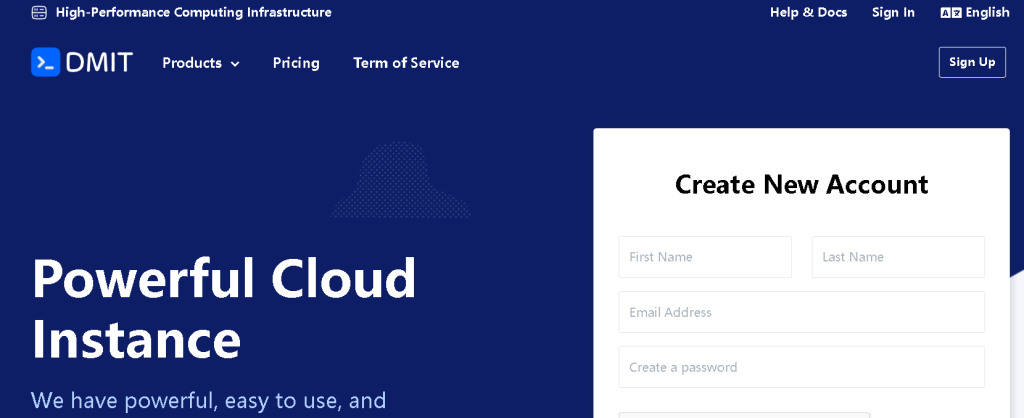The height and width of the screenshot is (418, 1024).
Task: Focus the Last Name field
Action: pyautogui.click(x=898, y=257)
